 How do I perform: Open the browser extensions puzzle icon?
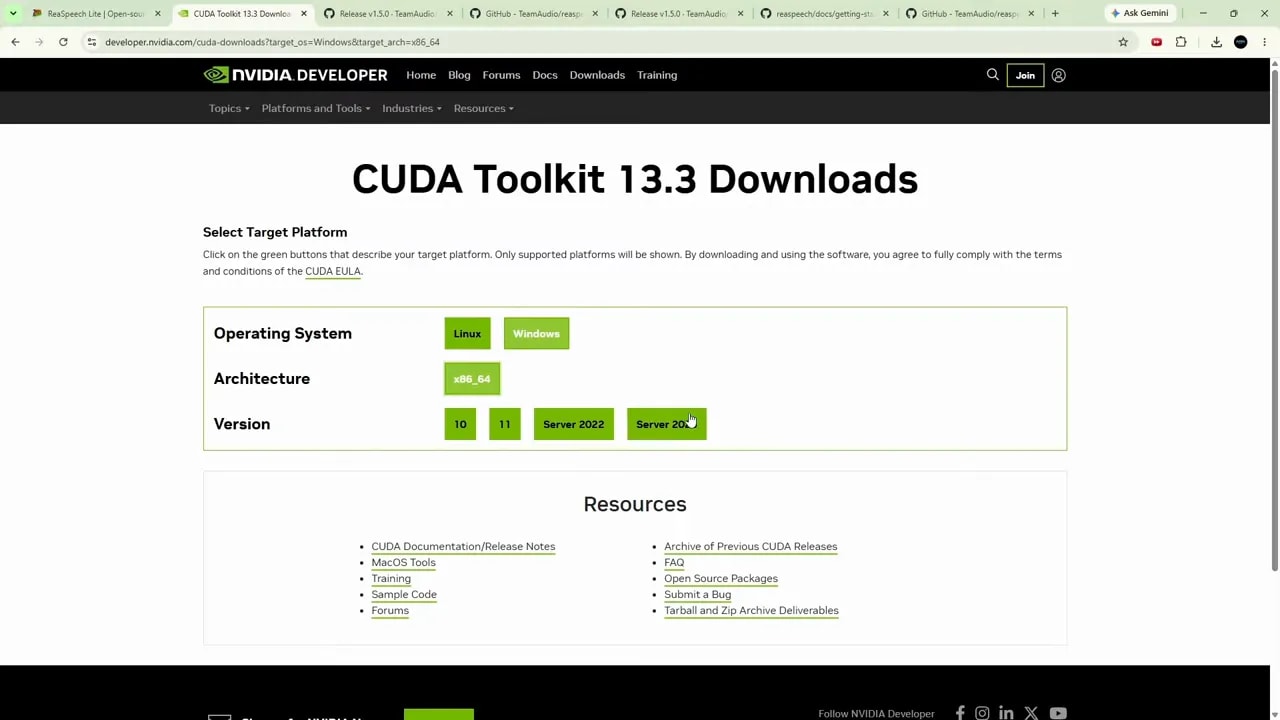tap(1181, 42)
